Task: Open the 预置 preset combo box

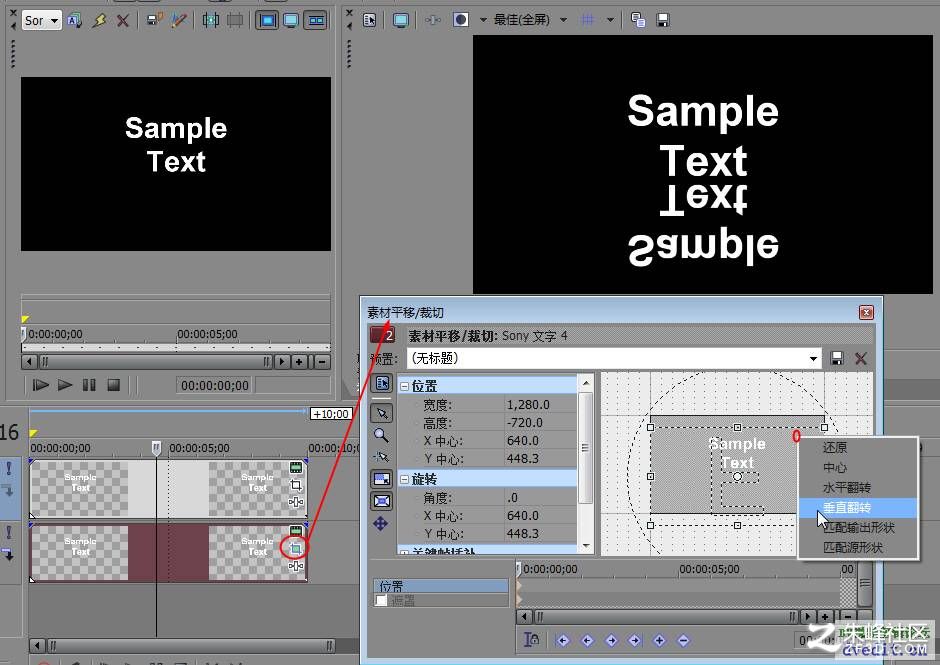Action: pyautogui.click(x=614, y=359)
